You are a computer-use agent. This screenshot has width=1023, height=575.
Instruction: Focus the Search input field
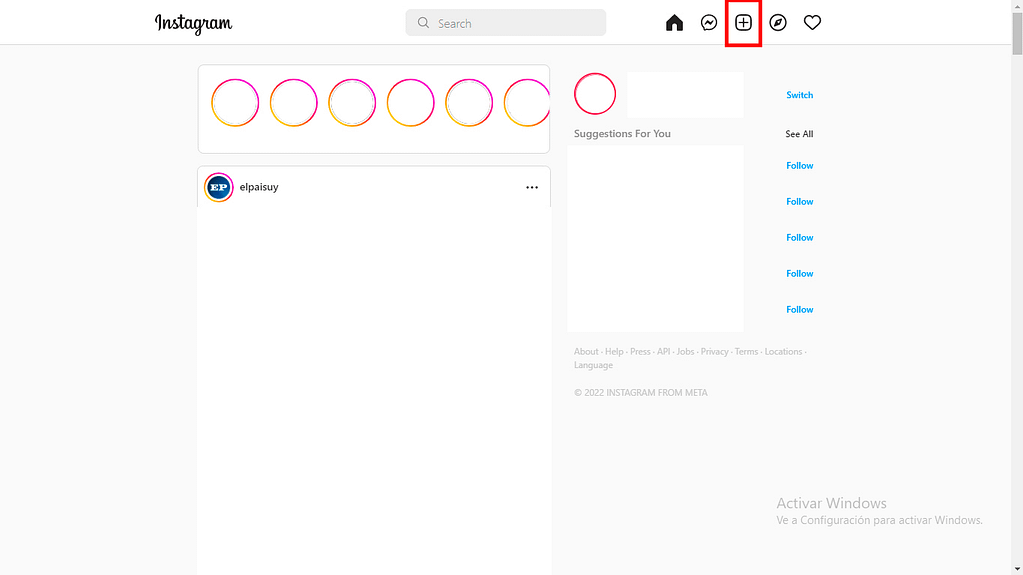pos(506,23)
